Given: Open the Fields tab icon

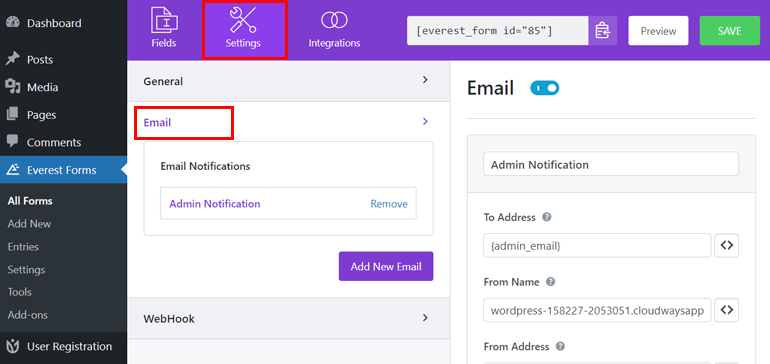Looking at the screenshot, I should pos(164,20).
